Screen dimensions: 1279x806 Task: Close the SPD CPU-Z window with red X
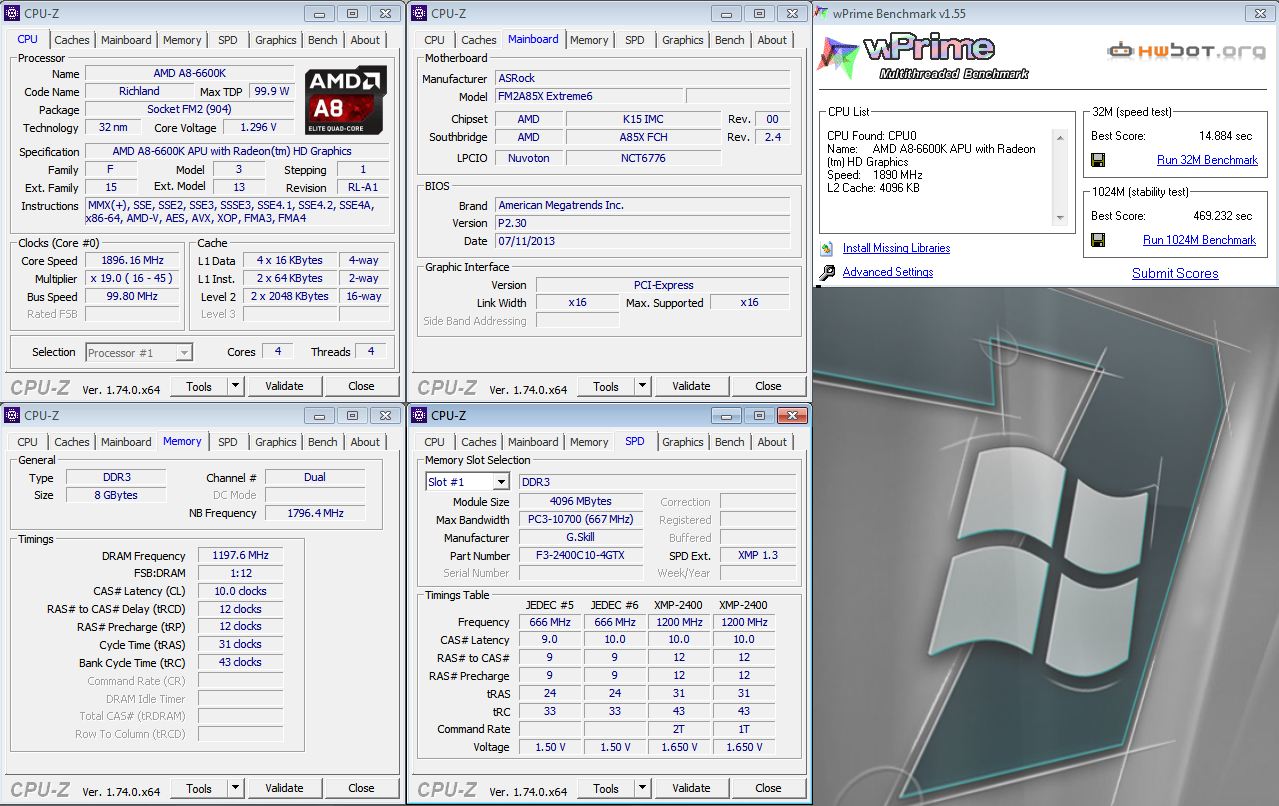pos(792,415)
